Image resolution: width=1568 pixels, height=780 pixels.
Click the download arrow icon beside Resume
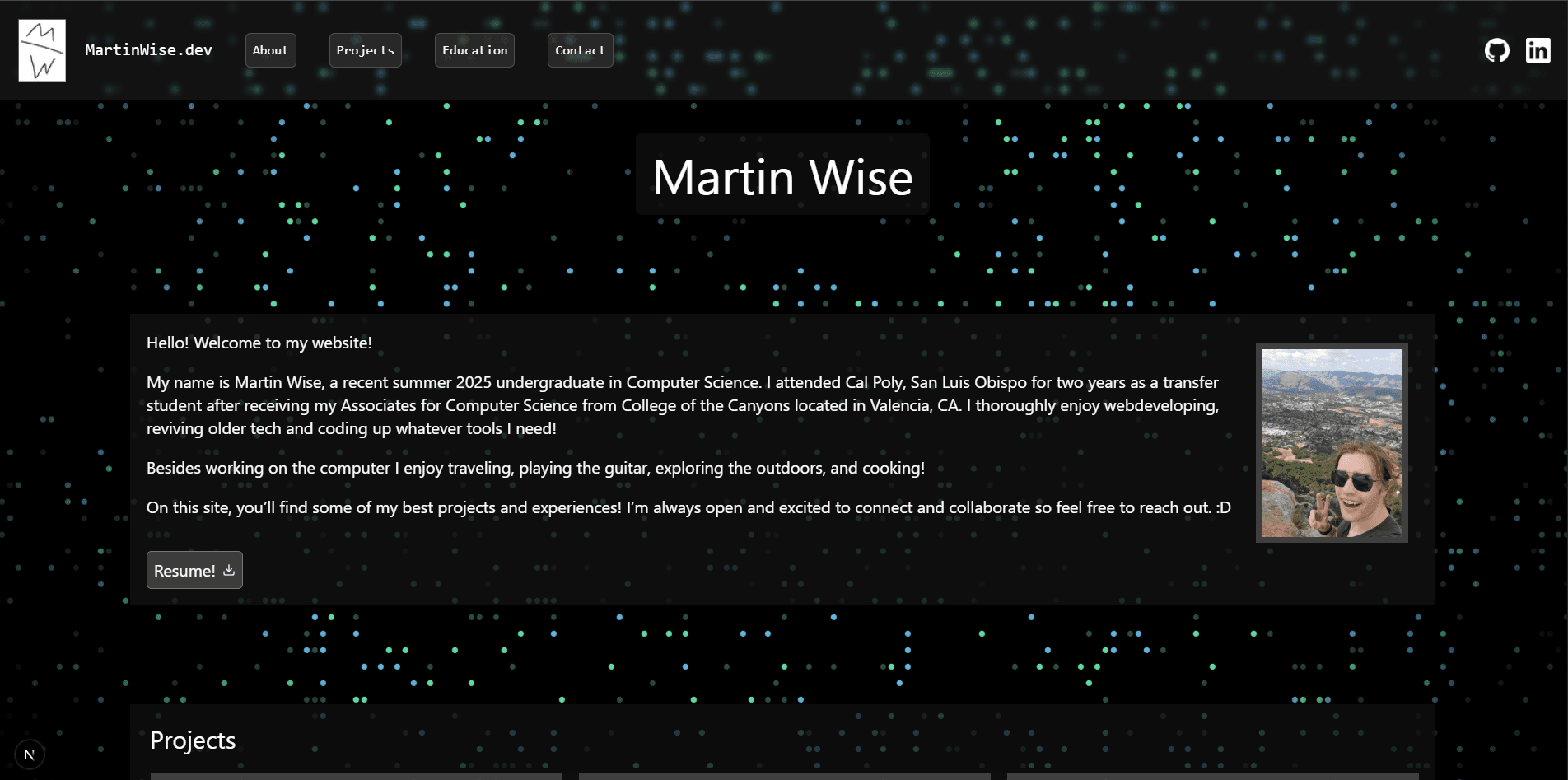coord(229,570)
